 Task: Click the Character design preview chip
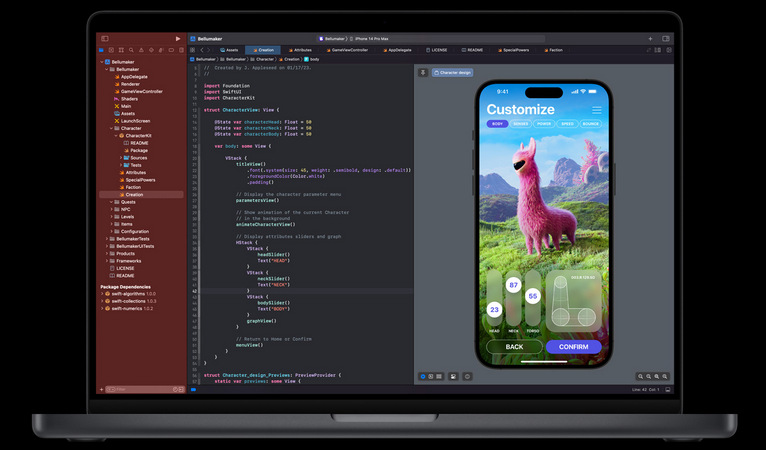[452, 72]
